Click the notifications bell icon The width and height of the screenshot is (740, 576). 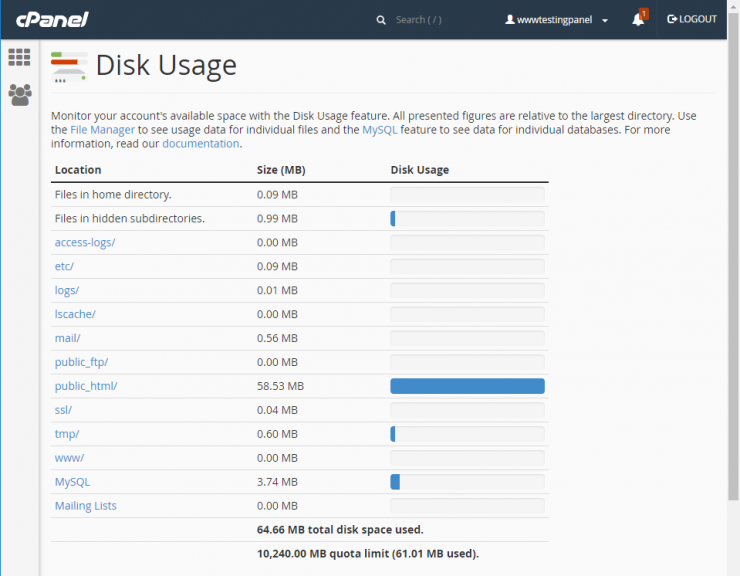click(638, 20)
